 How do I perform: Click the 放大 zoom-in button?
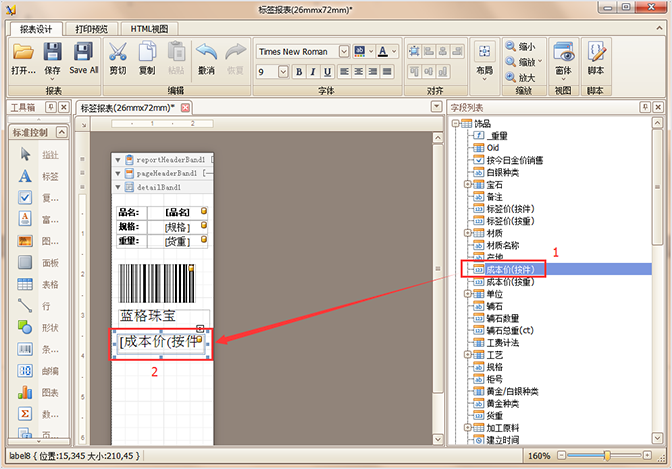pyautogui.click(x=520, y=77)
